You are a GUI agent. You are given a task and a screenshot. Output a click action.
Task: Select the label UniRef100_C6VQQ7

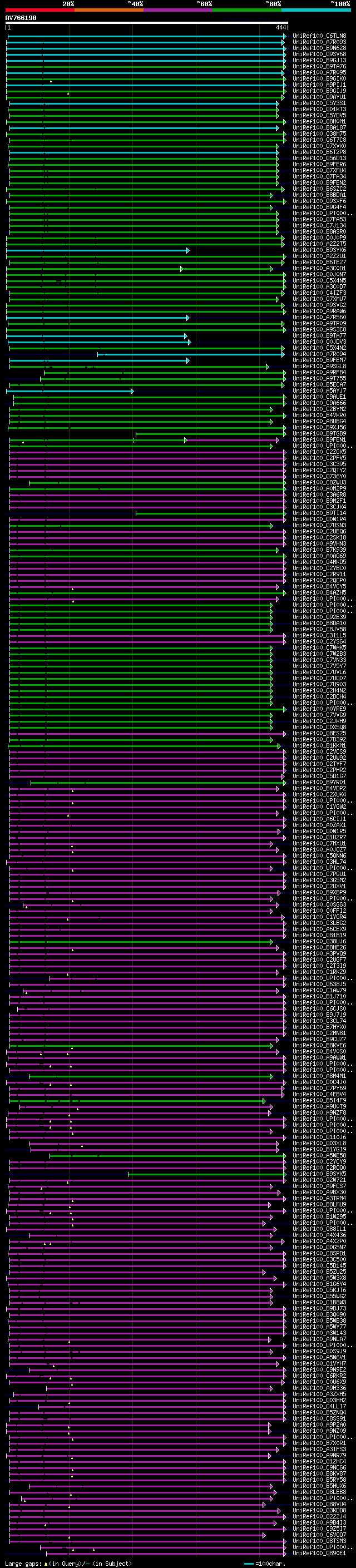pyautogui.click(x=319, y=1535)
